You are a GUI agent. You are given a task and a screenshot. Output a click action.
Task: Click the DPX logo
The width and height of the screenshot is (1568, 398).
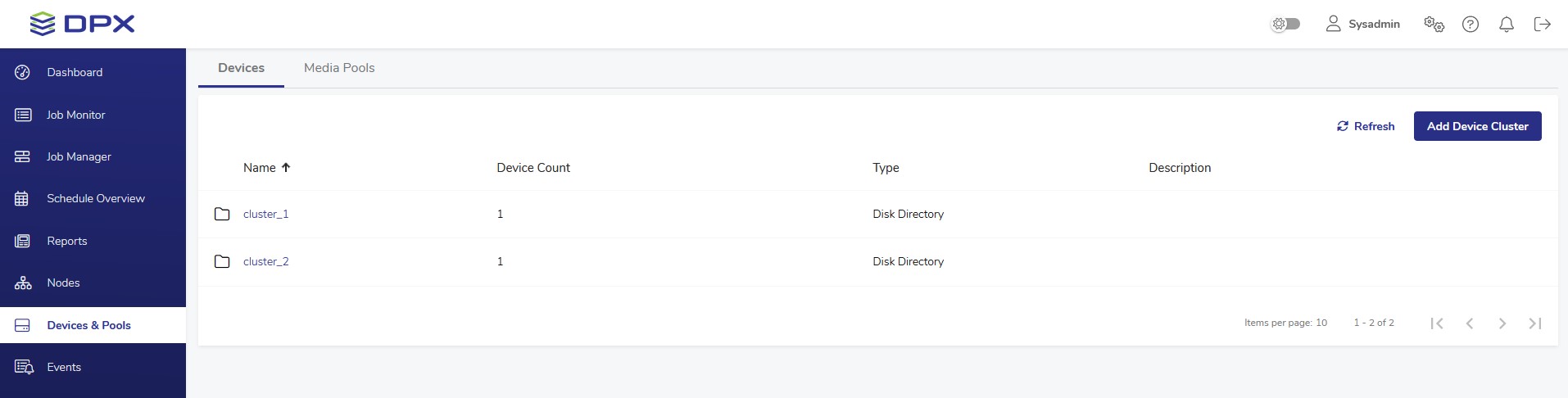point(82,24)
